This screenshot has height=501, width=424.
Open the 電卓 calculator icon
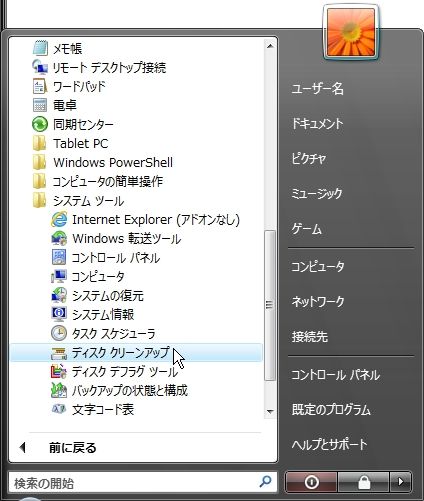(x=40, y=105)
